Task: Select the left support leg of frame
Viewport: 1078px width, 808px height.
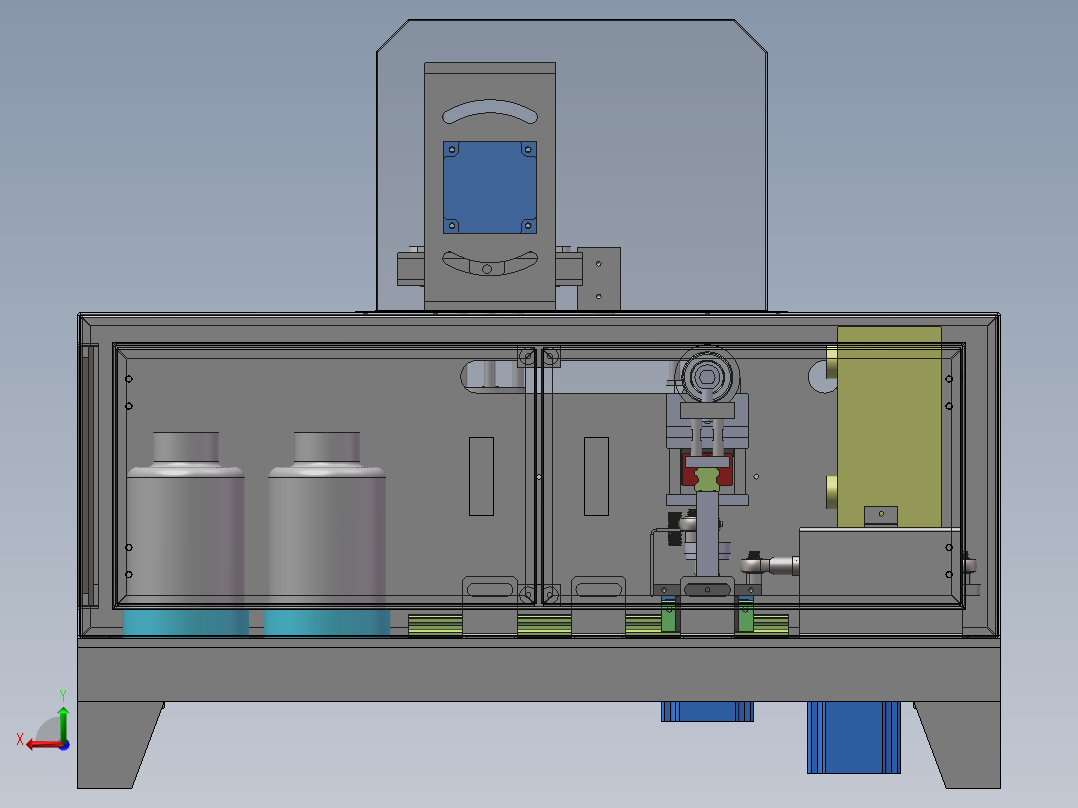Action: 120,745
